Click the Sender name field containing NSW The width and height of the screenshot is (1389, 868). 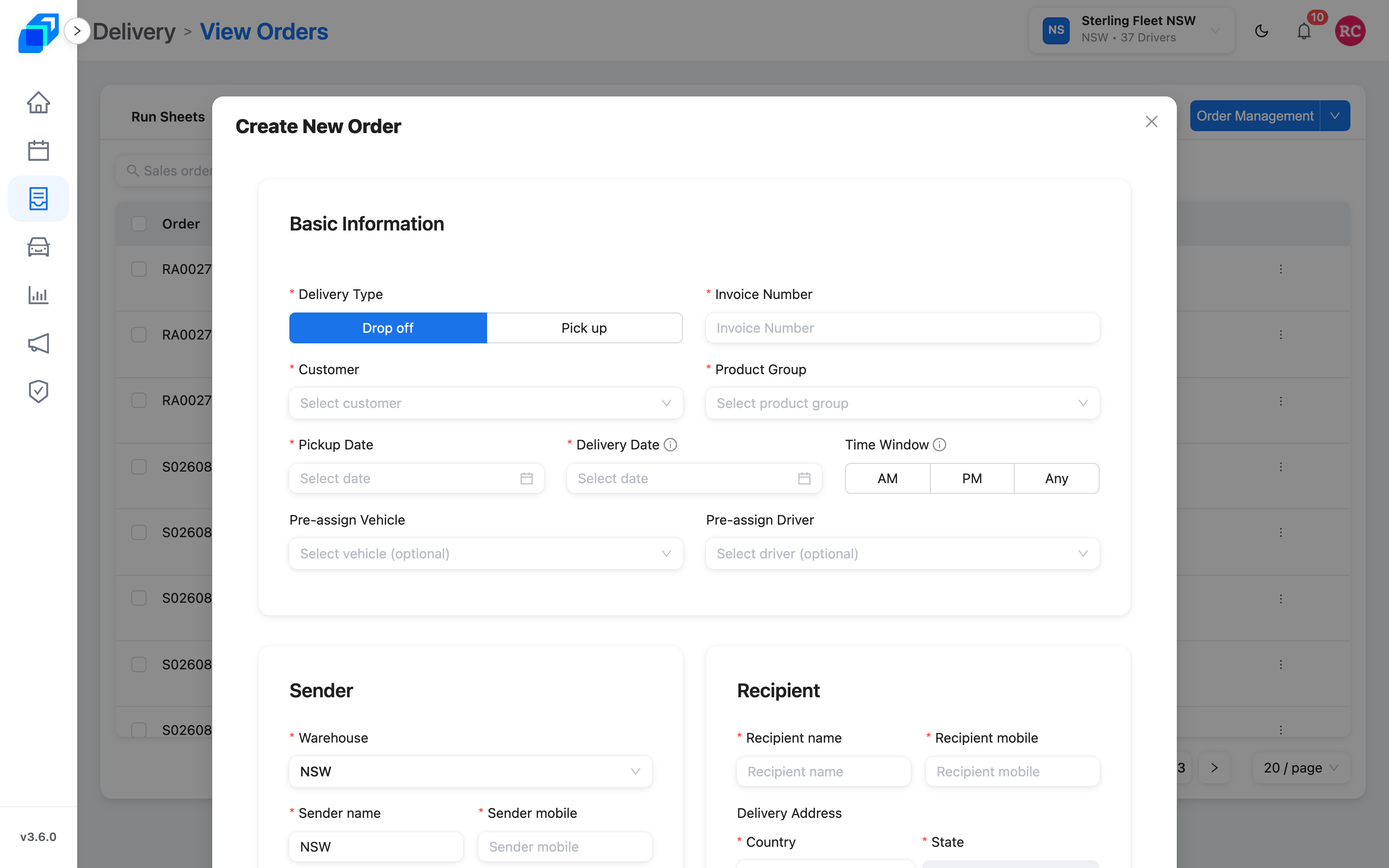376,847
